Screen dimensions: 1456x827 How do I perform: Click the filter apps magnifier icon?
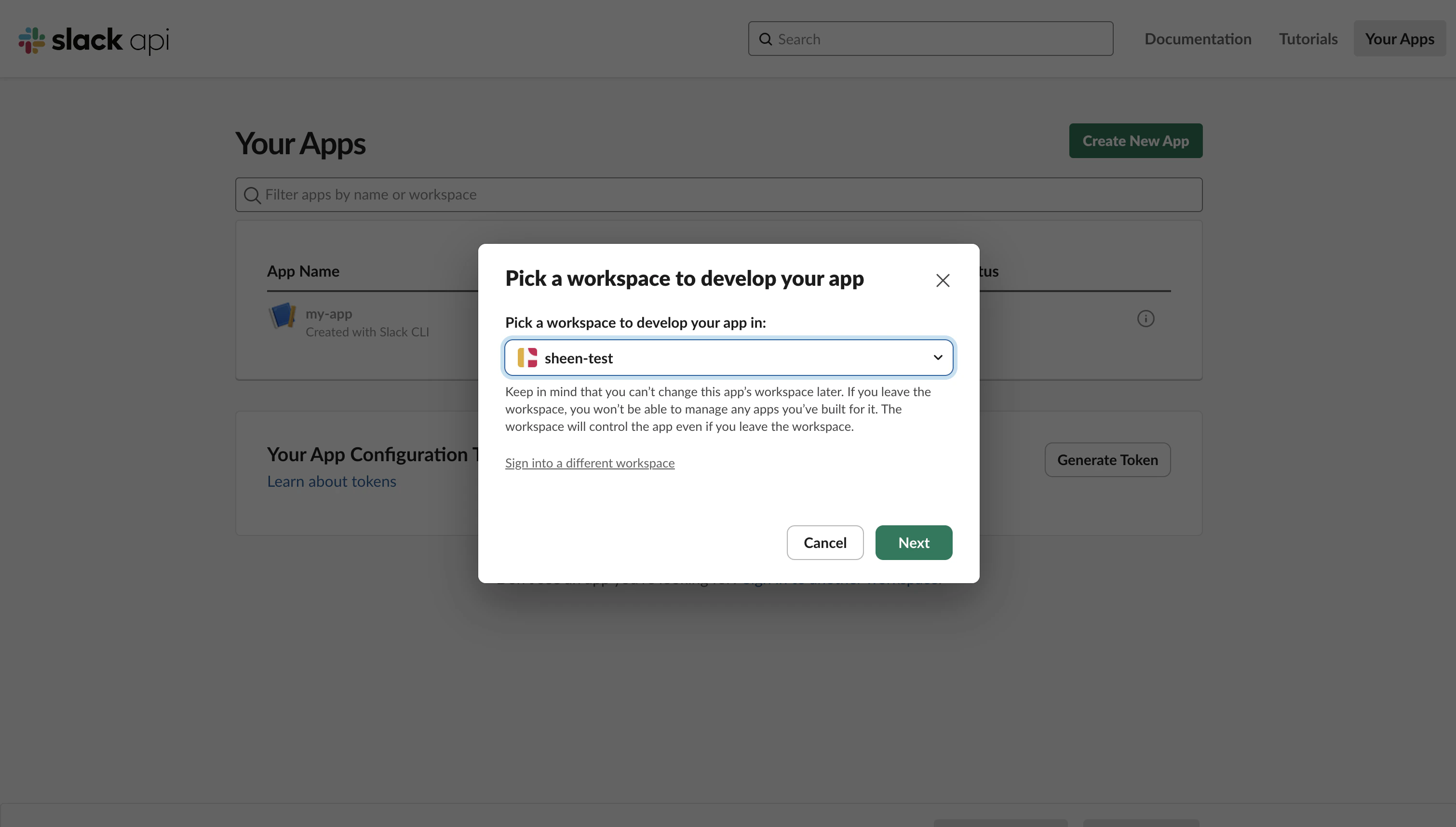pos(252,195)
